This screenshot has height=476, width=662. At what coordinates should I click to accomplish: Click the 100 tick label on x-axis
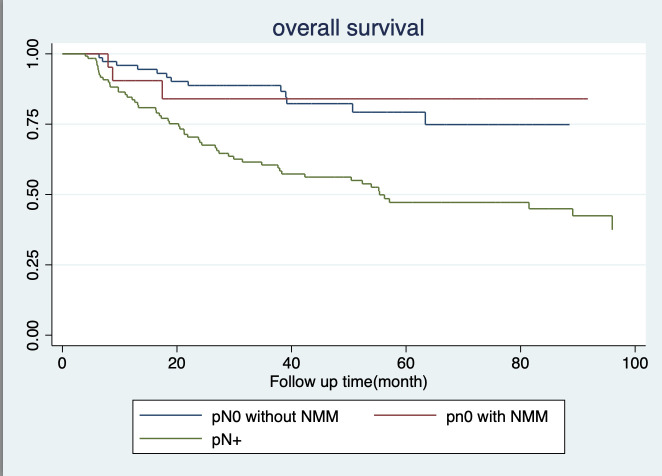635,363
